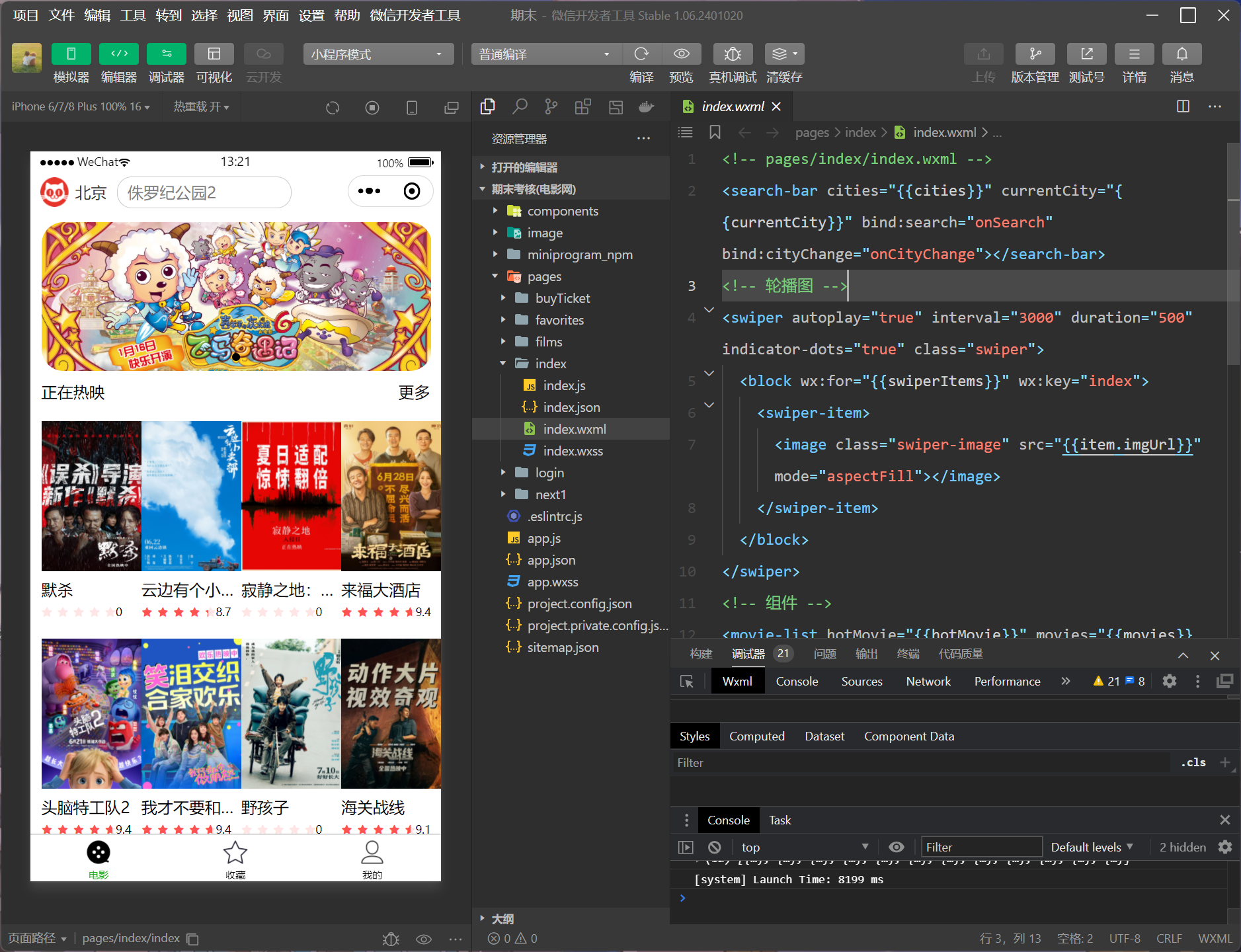The width and height of the screenshot is (1241, 952).
Task: Toggle the debugger panel button
Action: 167,54
